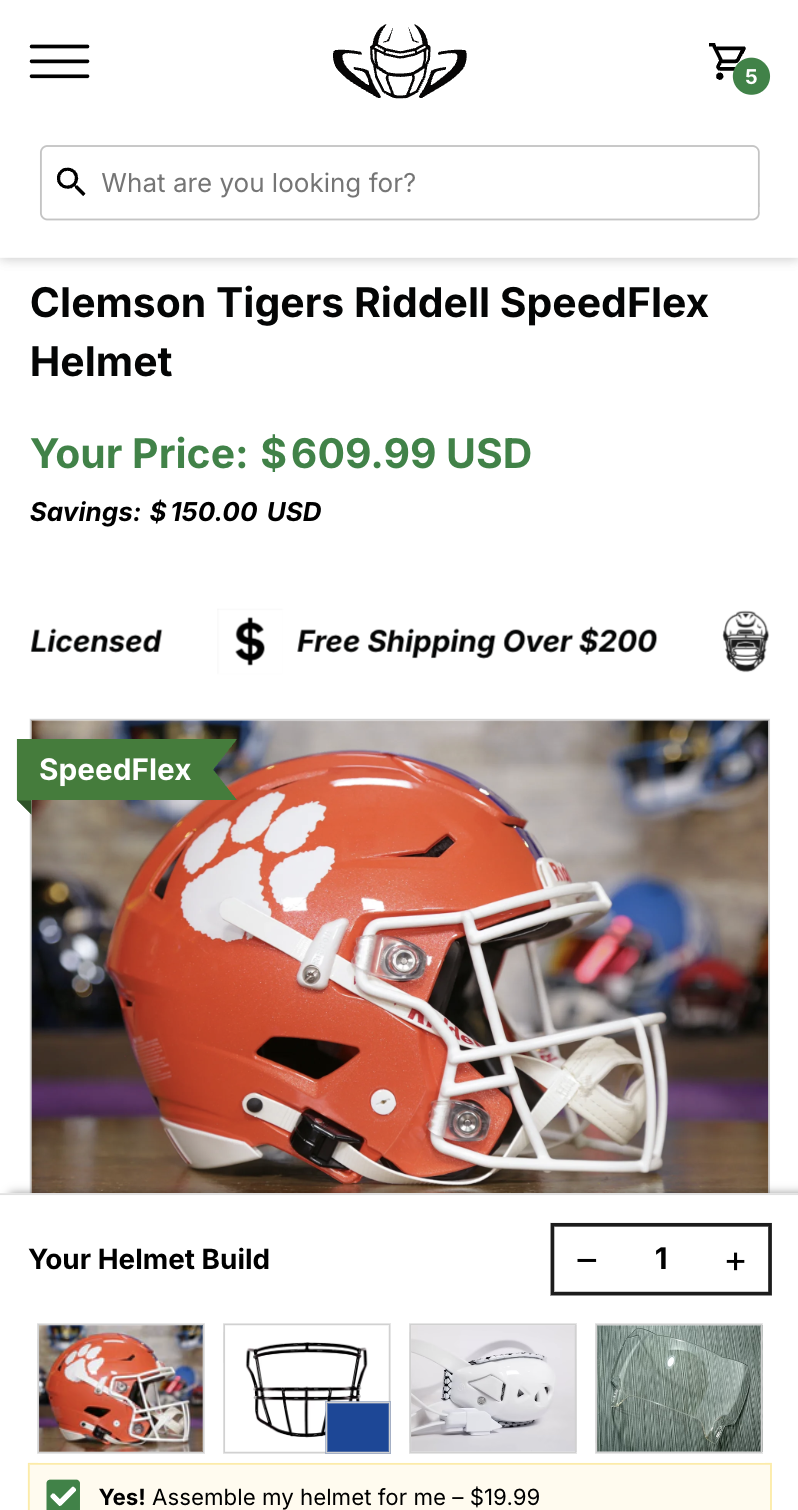Click the dollar sign shipping icon

coord(250,641)
